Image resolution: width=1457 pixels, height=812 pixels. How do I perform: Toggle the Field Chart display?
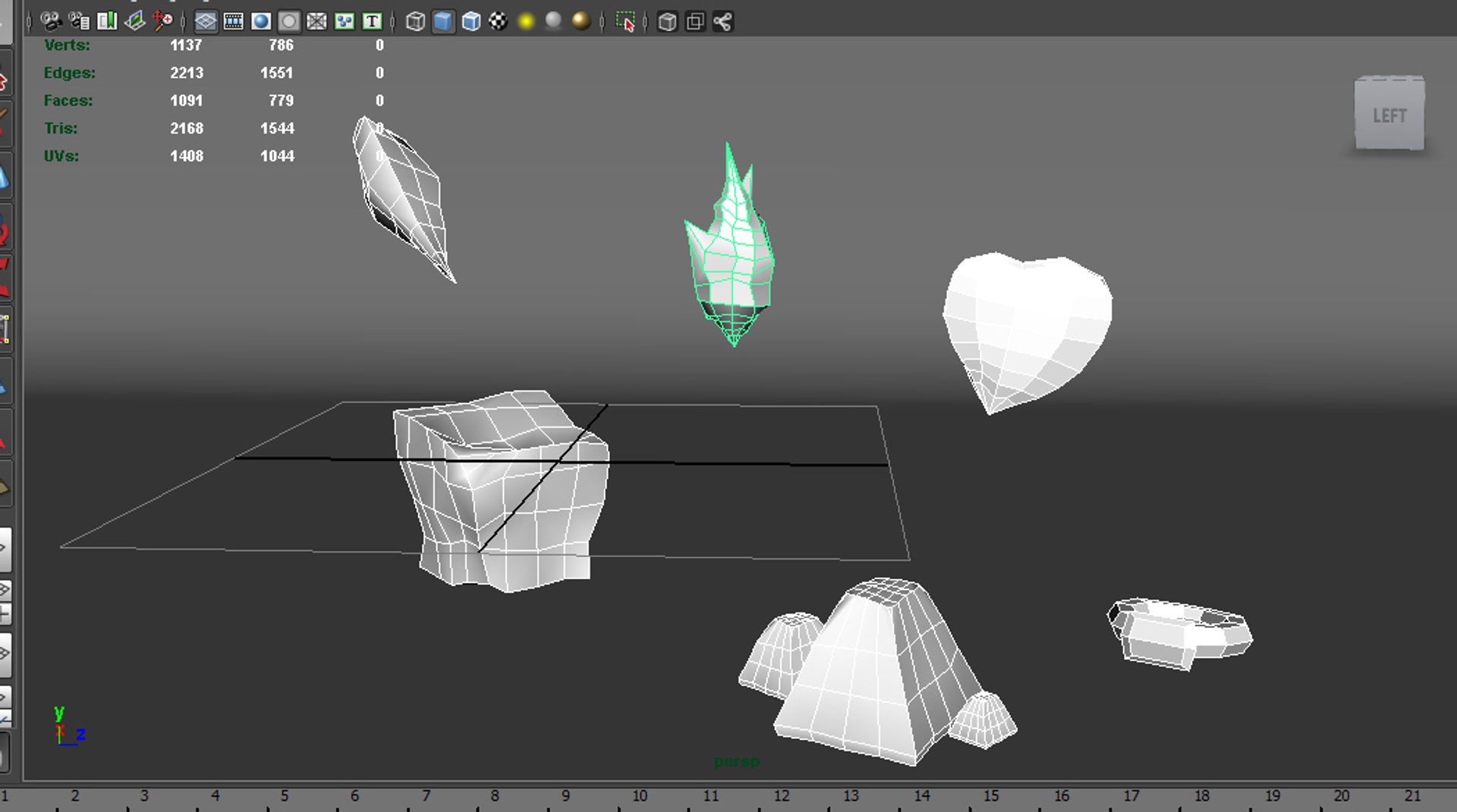click(x=316, y=21)
